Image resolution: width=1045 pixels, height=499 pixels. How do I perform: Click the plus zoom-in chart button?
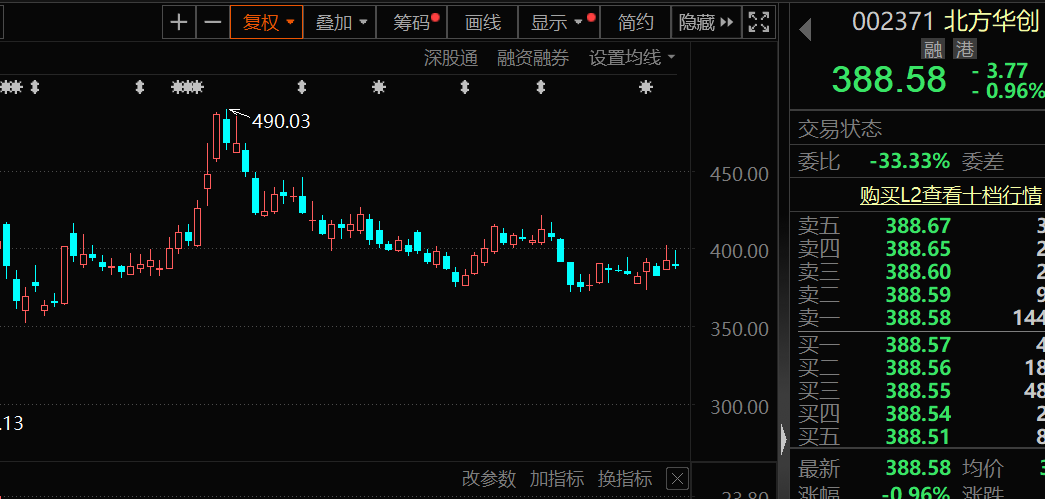179,22
